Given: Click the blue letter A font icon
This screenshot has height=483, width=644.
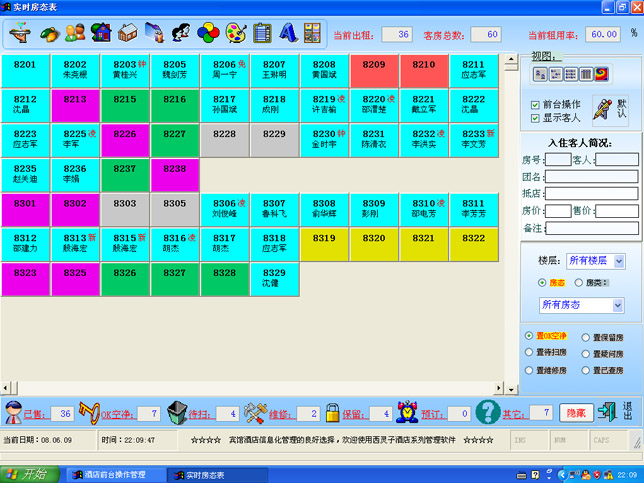Looking at the screenshot, I should tap(289, 33).
